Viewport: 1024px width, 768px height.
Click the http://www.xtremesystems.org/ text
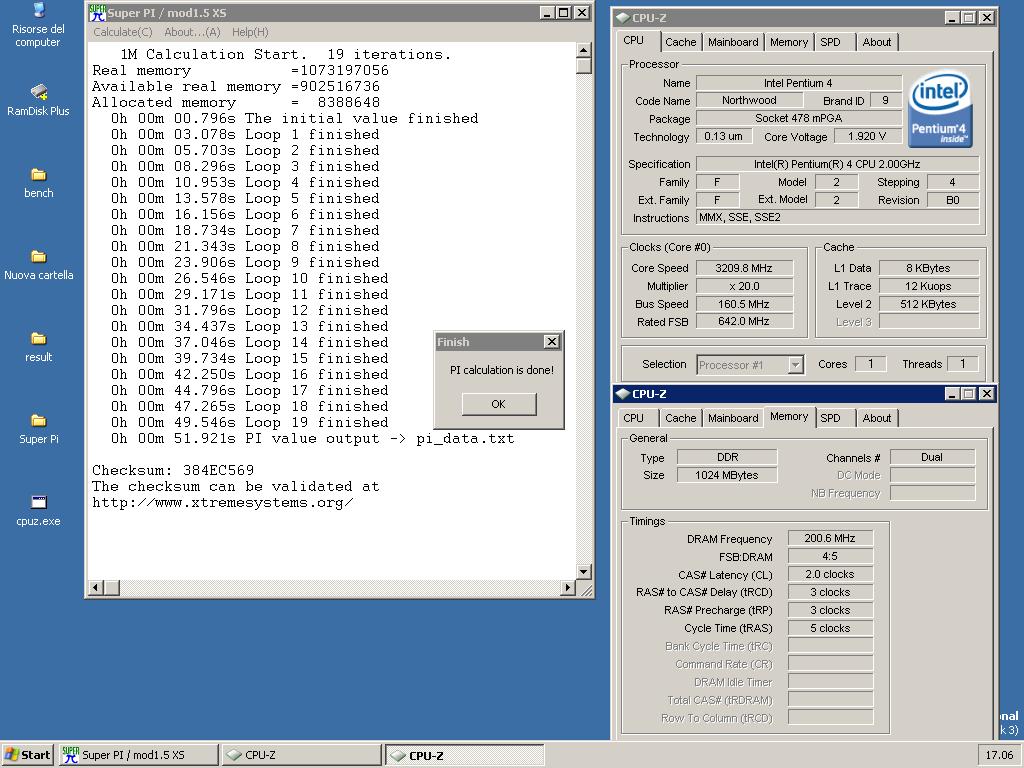223,503
